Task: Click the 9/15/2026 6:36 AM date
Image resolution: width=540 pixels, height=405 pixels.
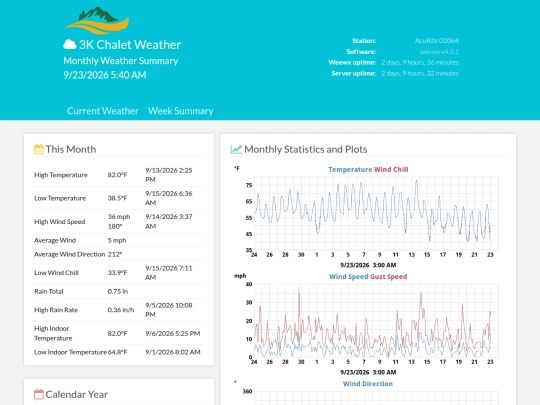Action: click(x=169, y=198)
